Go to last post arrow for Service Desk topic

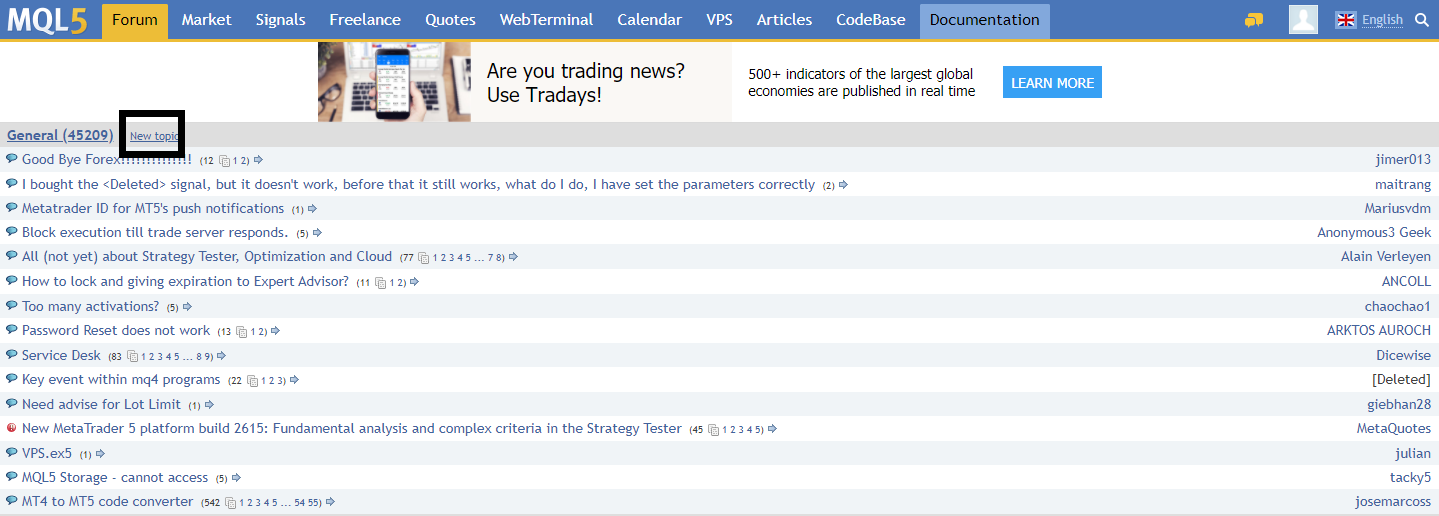pyautogui.click(x=221, y=356)
